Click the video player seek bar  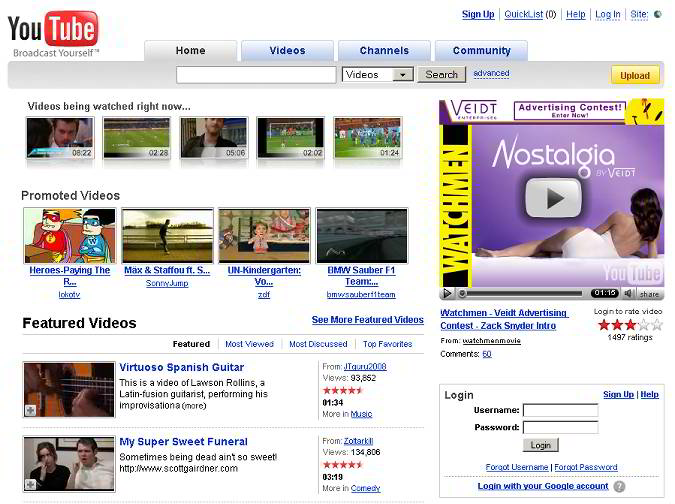[x=520, y=294]
